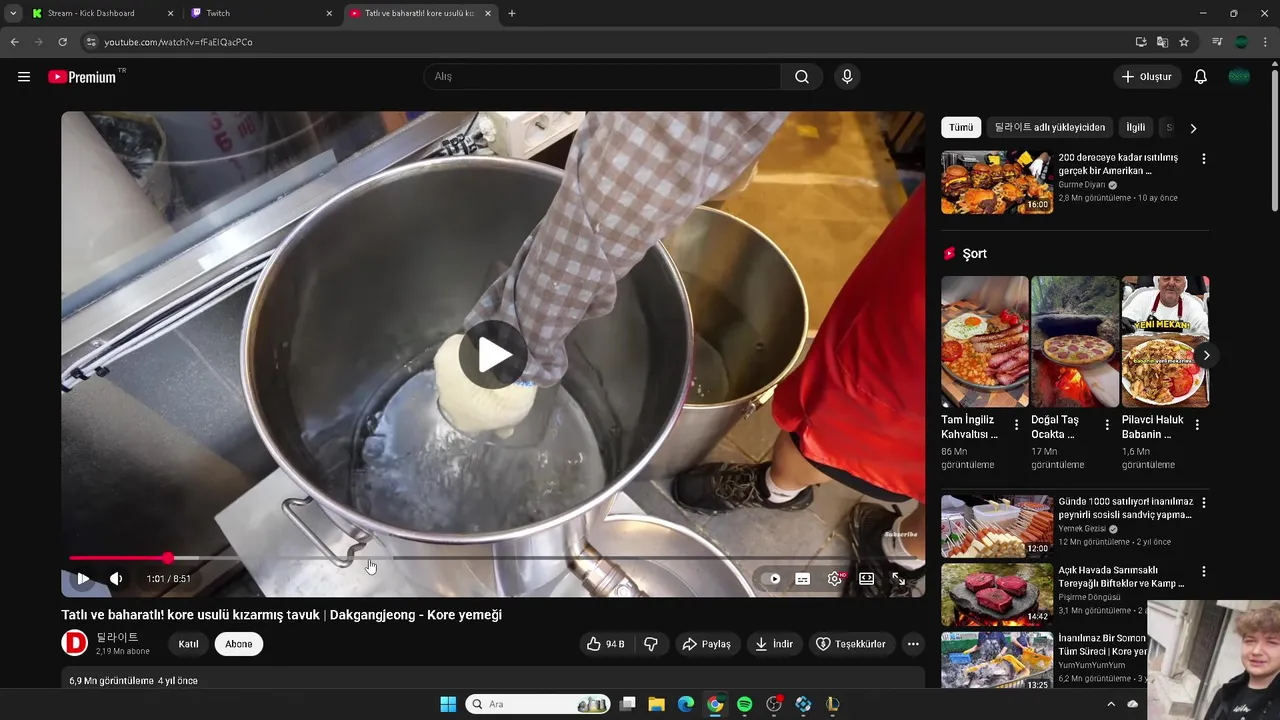The image size is (1280, 720).
Task: Open options for Doğal Taş Ocakta short
Action: (x=1107, y=425)
